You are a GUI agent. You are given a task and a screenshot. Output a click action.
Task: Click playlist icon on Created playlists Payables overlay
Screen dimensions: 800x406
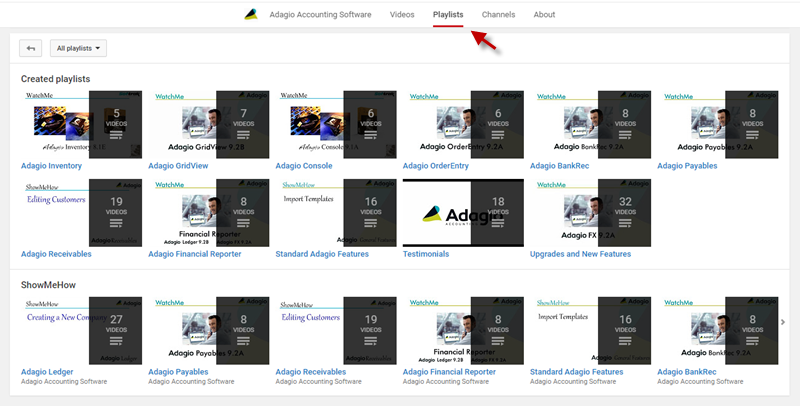753,136
